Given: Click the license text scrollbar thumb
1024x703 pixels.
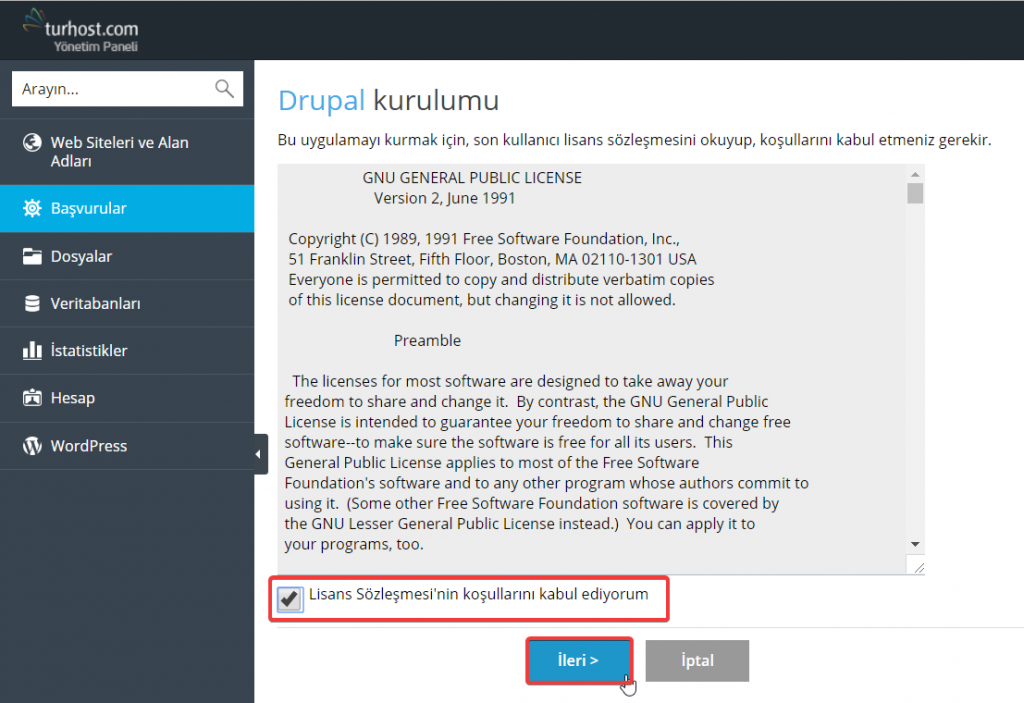Looking at the screenshot, I should pyautogui.click(x=915, y=193).
